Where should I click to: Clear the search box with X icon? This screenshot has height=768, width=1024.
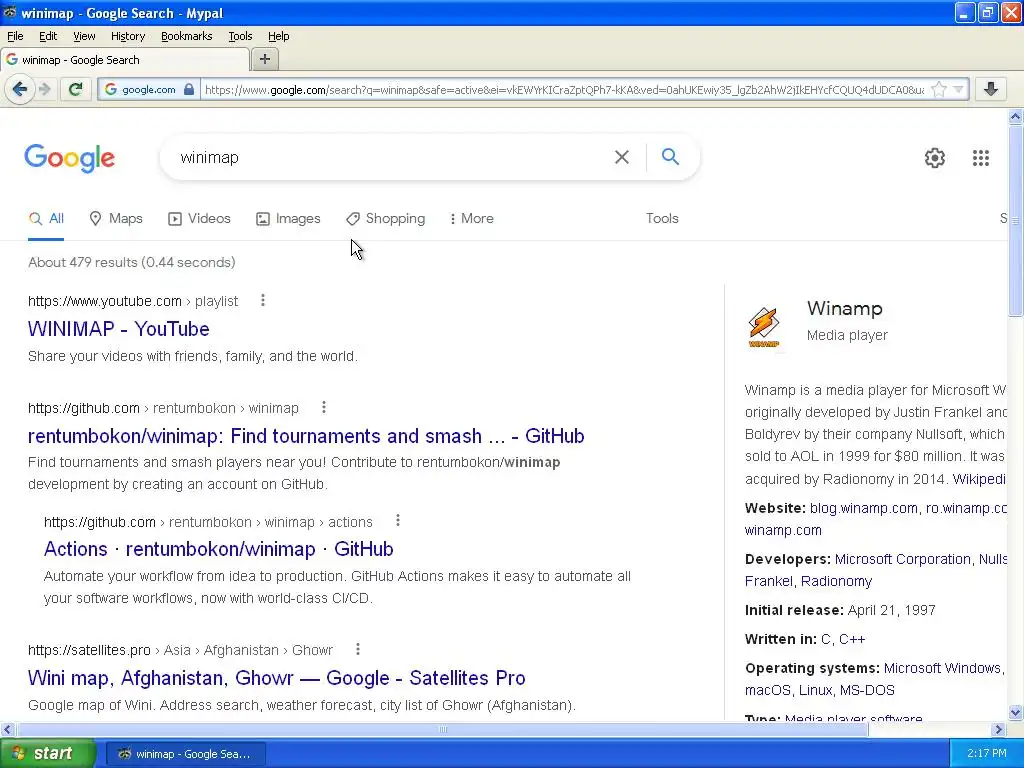pyautogui.click(x=622, y=157)
